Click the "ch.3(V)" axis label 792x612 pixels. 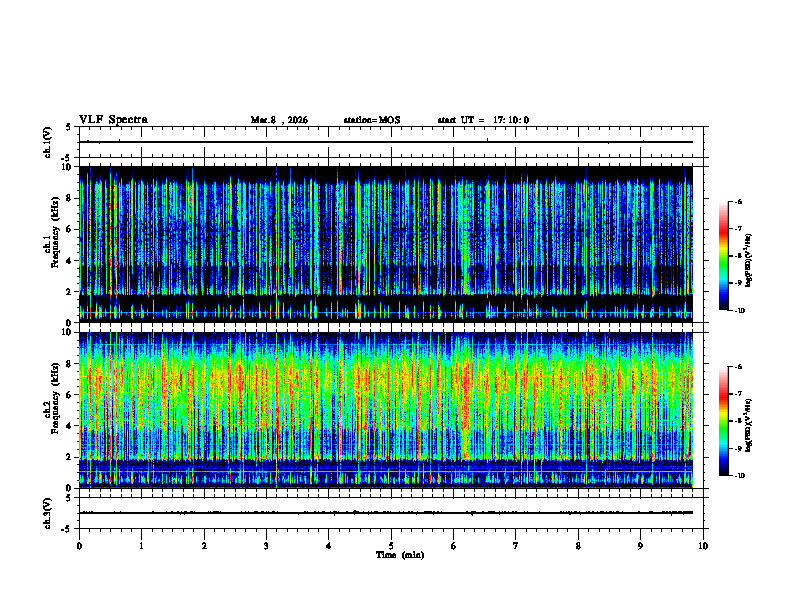tap(48, 513)
